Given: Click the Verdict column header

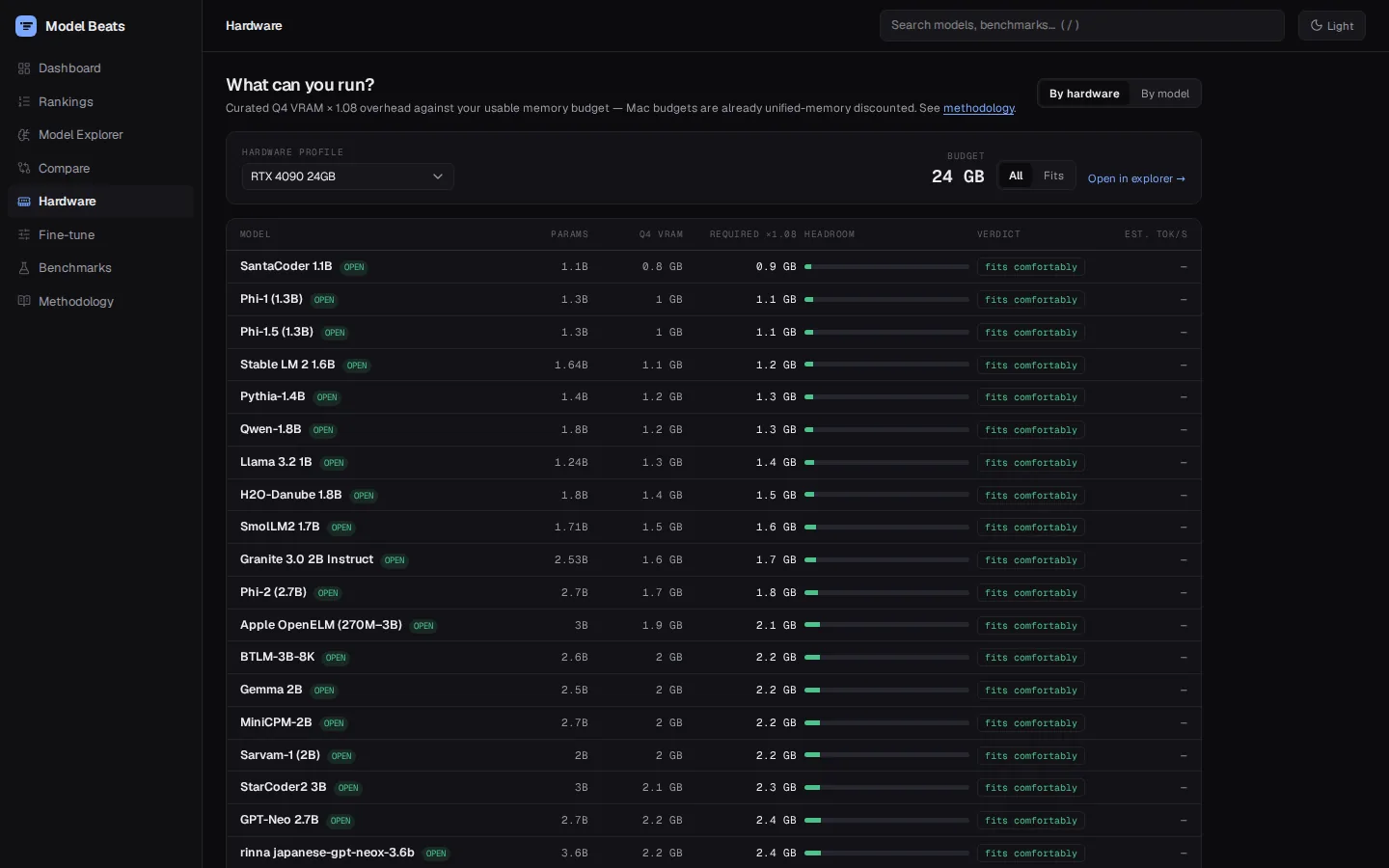Looking at the screenshot, I should click(998, 234).
